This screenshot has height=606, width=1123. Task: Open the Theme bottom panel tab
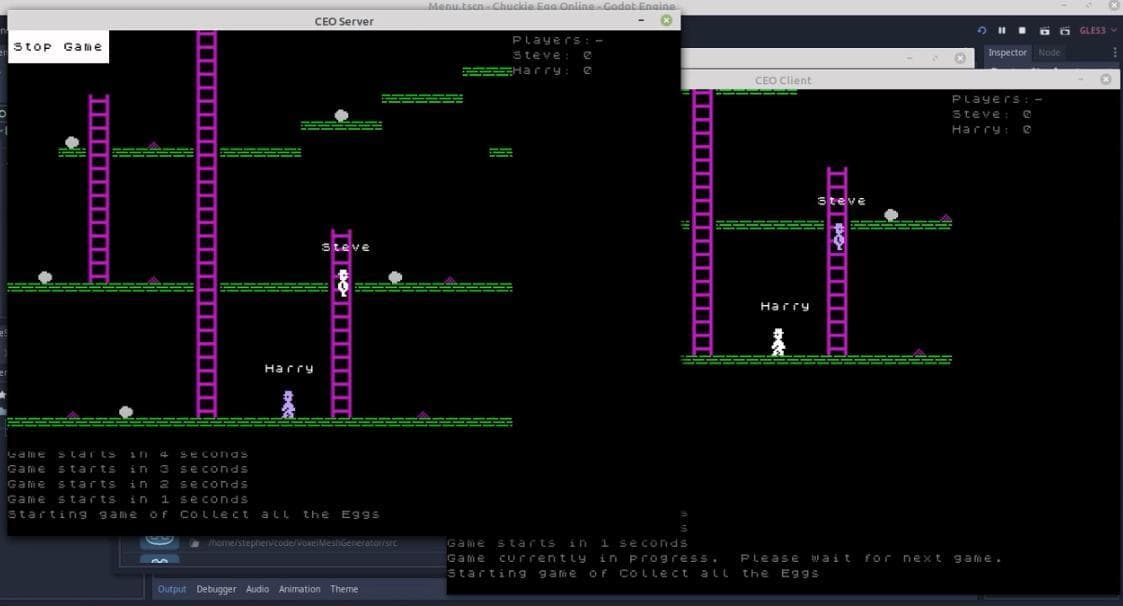pyautogui.click(x=344, y=589)
